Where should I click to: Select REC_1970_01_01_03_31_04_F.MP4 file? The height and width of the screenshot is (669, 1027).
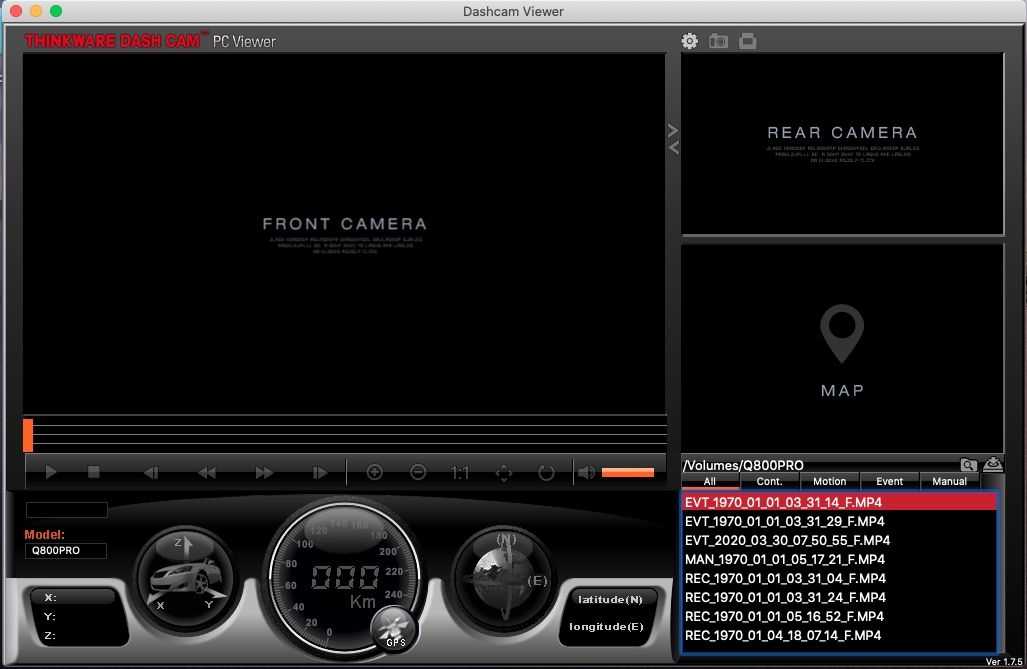[x=840, y=579]
